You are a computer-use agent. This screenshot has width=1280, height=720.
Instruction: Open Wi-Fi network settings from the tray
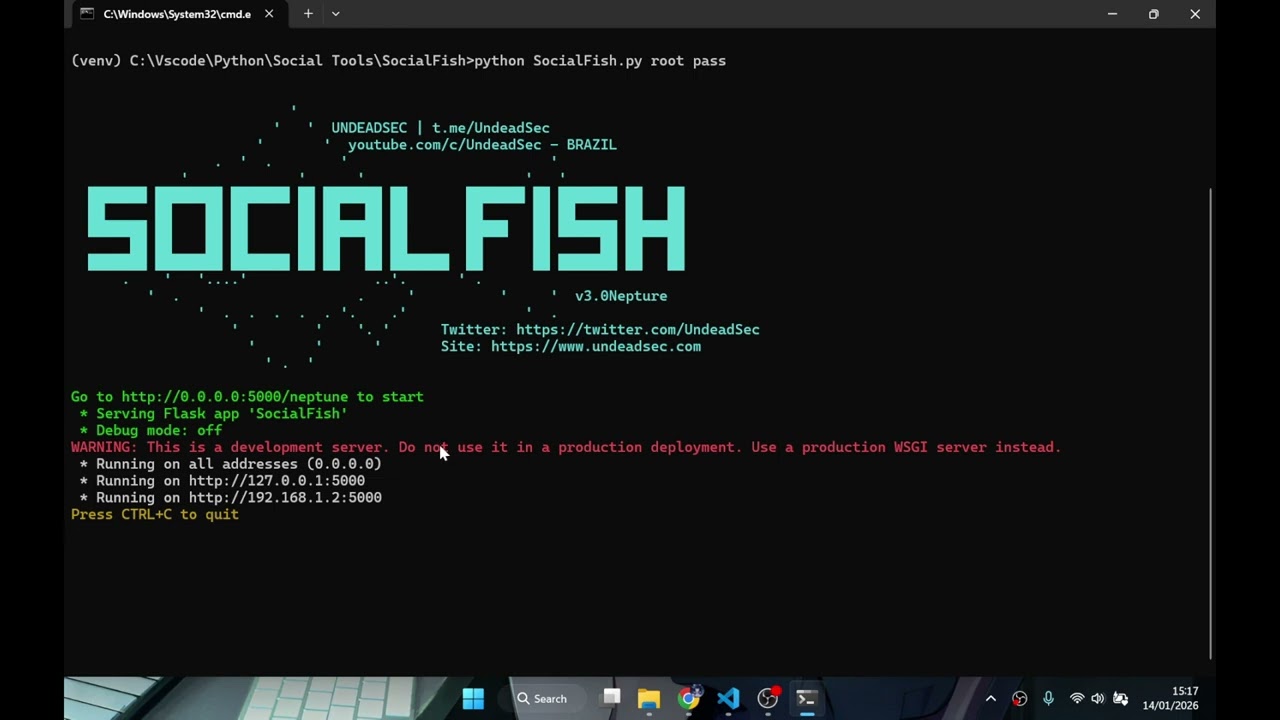click(x=1076, y=699)
